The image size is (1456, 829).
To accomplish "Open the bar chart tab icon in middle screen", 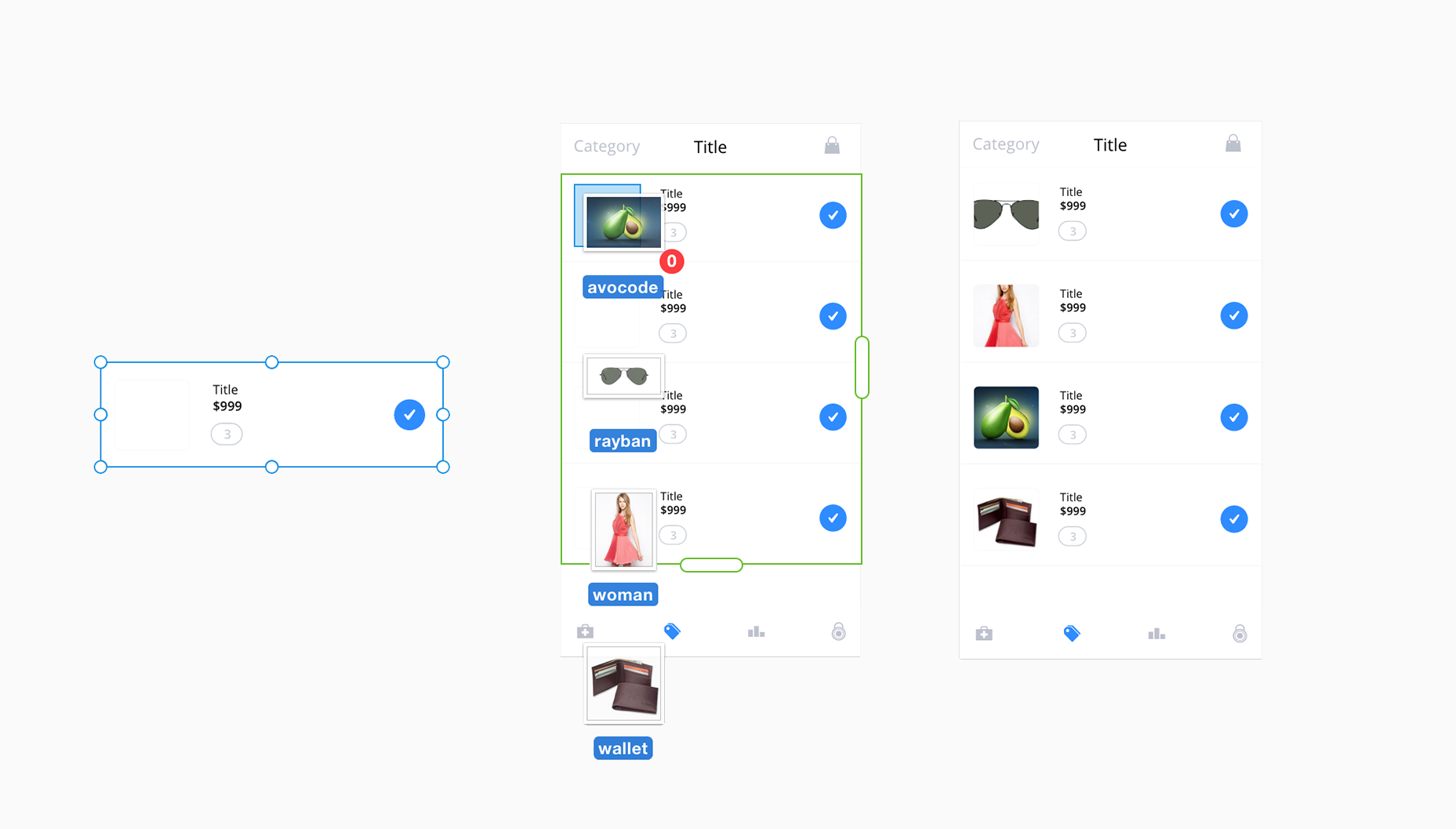I will click(756, 631).
